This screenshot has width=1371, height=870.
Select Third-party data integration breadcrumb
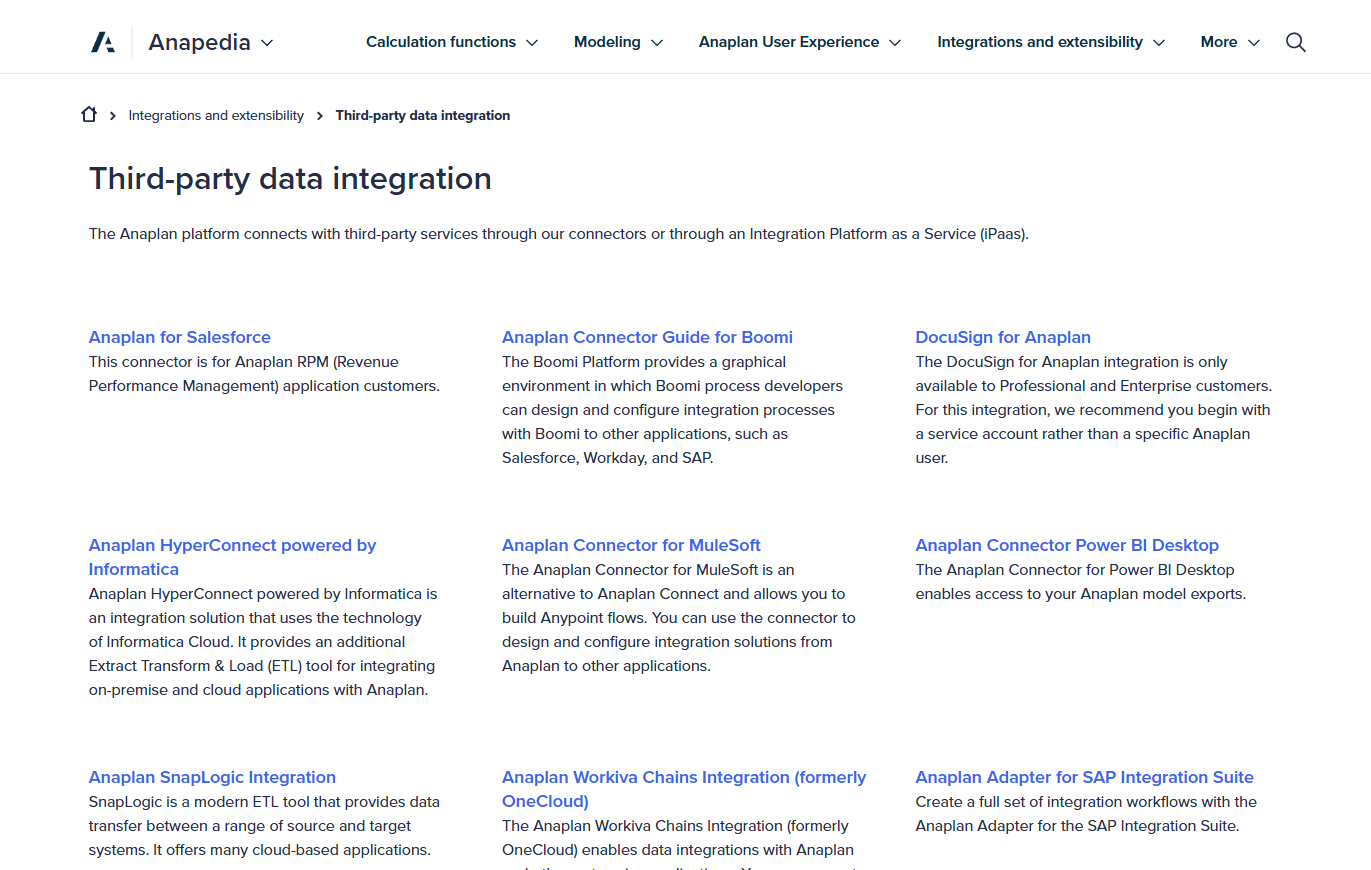point(423,116)
